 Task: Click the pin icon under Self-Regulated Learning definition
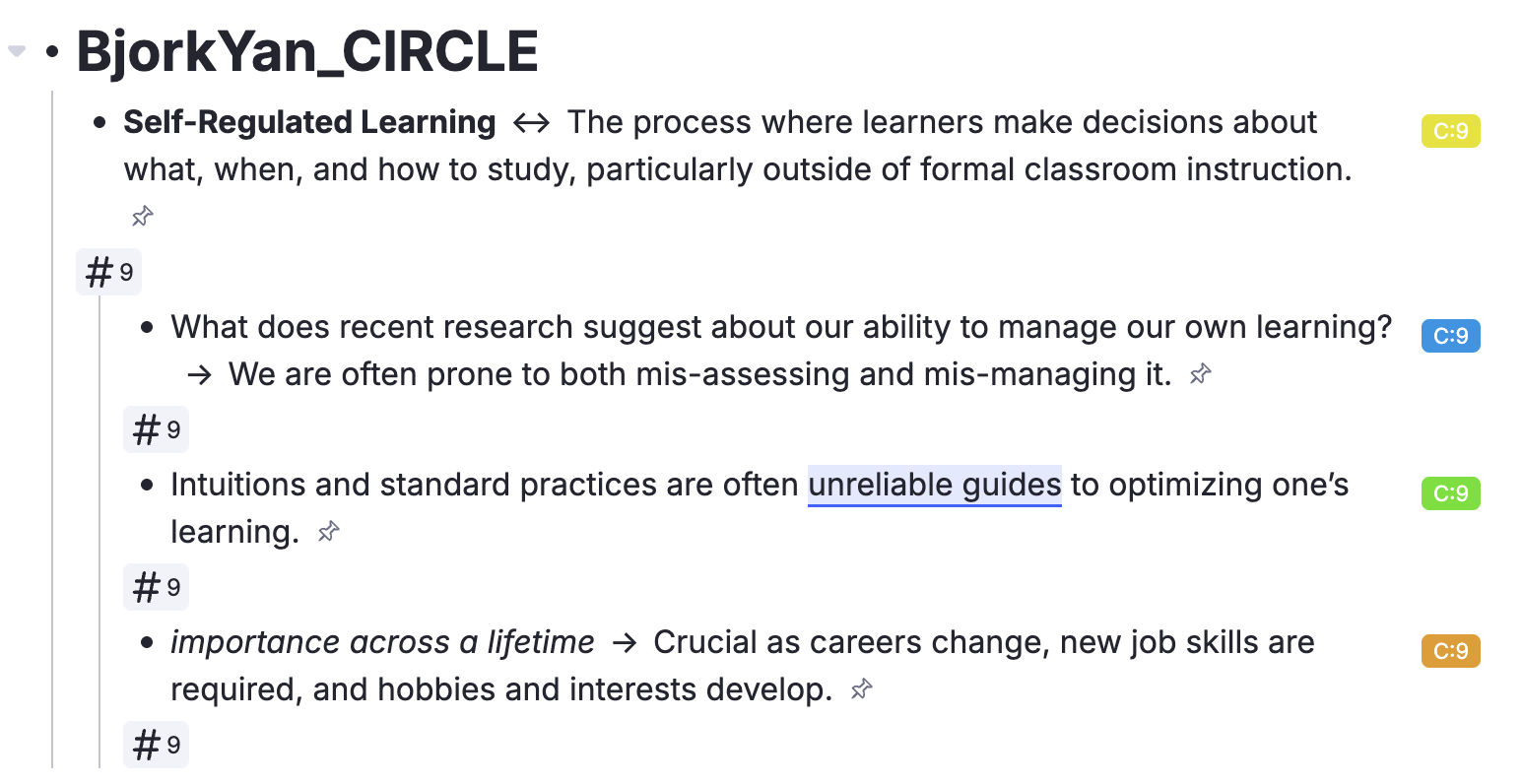[x=142, y=216]
